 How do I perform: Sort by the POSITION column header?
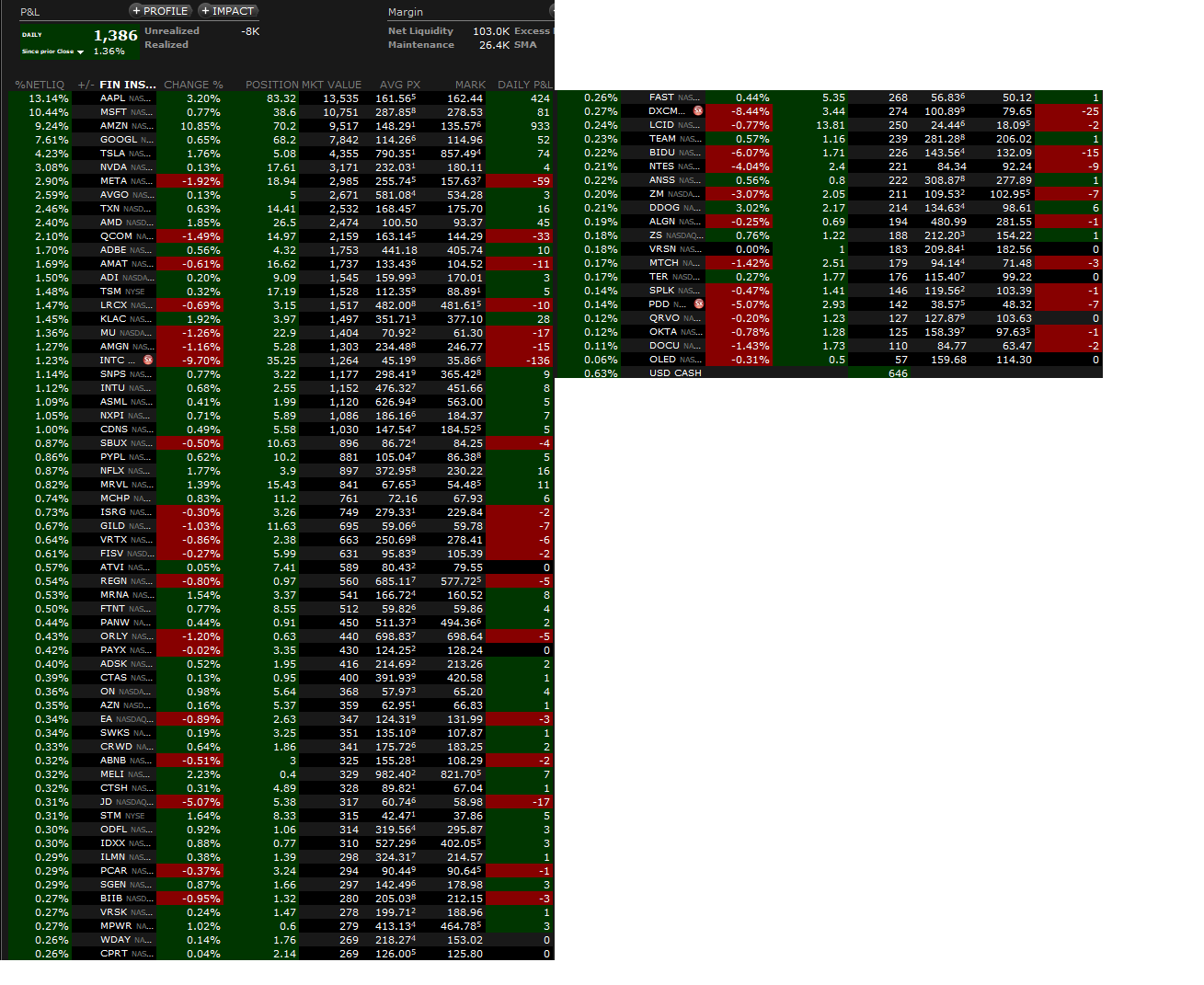[x=271, y=85]
